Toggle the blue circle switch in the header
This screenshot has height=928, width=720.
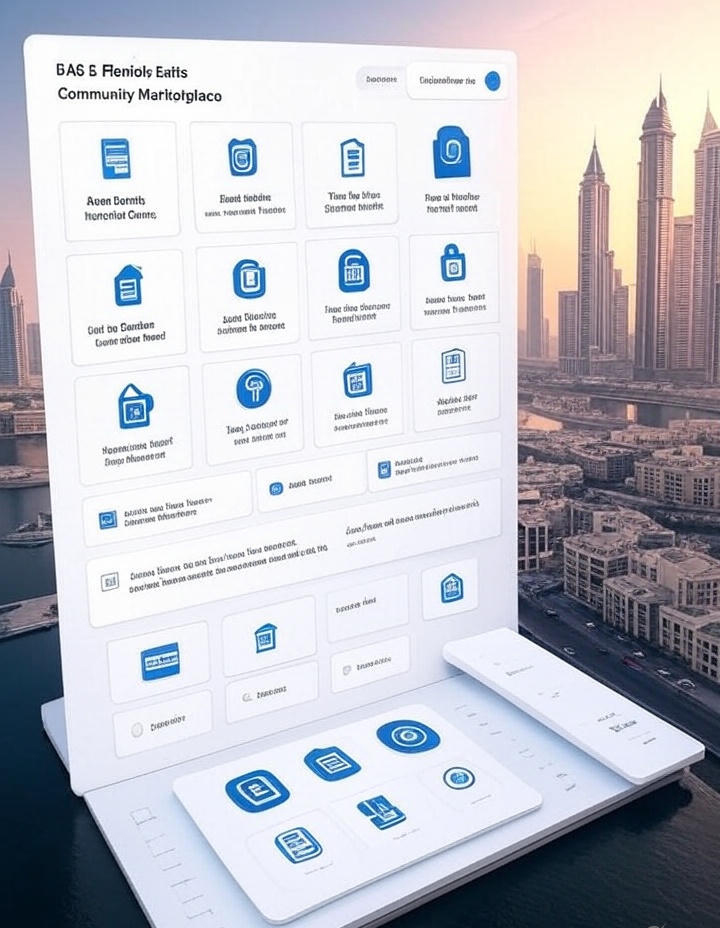click(492, 81)
